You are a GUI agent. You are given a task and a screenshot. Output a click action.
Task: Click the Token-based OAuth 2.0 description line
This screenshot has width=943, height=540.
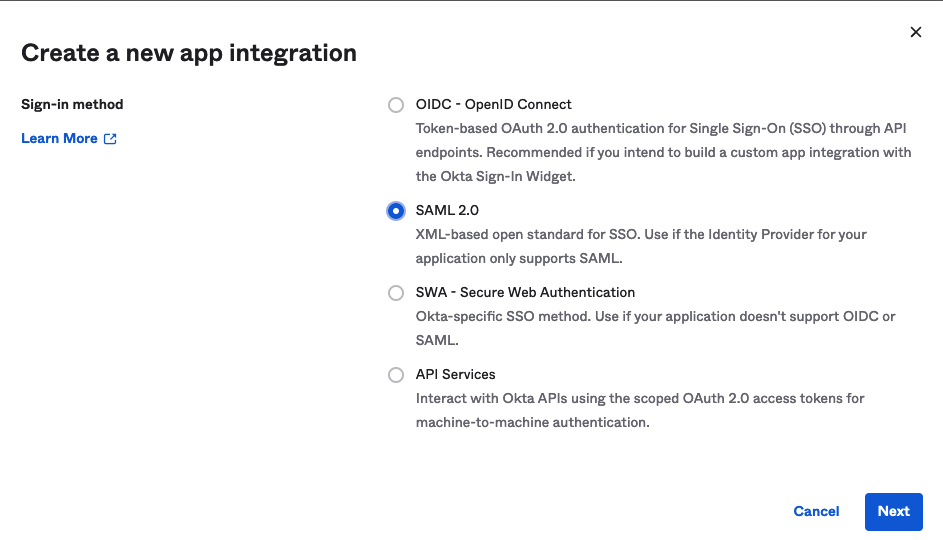coord(661,128)
